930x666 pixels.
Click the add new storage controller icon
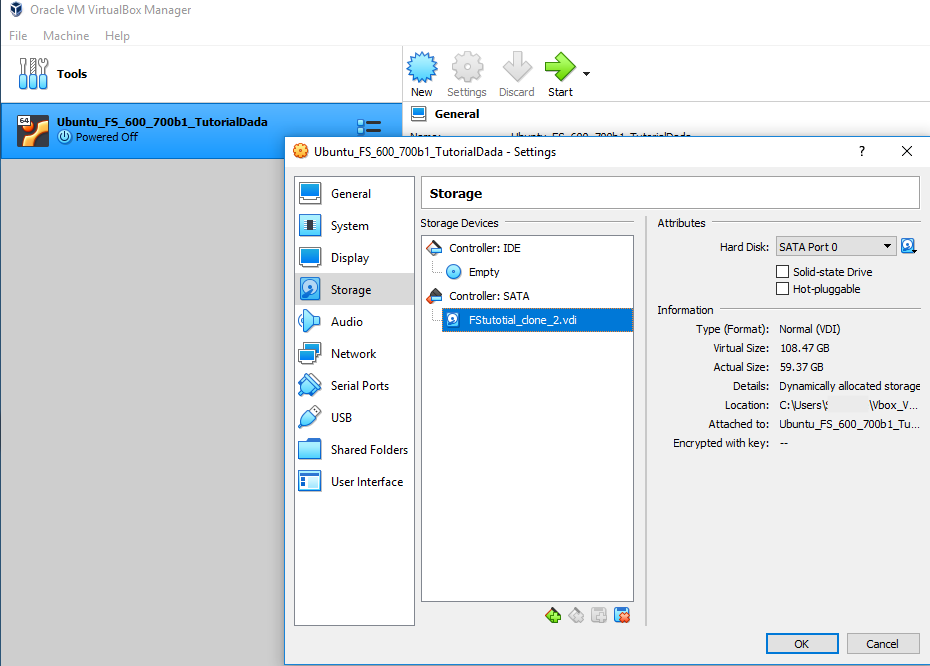553,615
